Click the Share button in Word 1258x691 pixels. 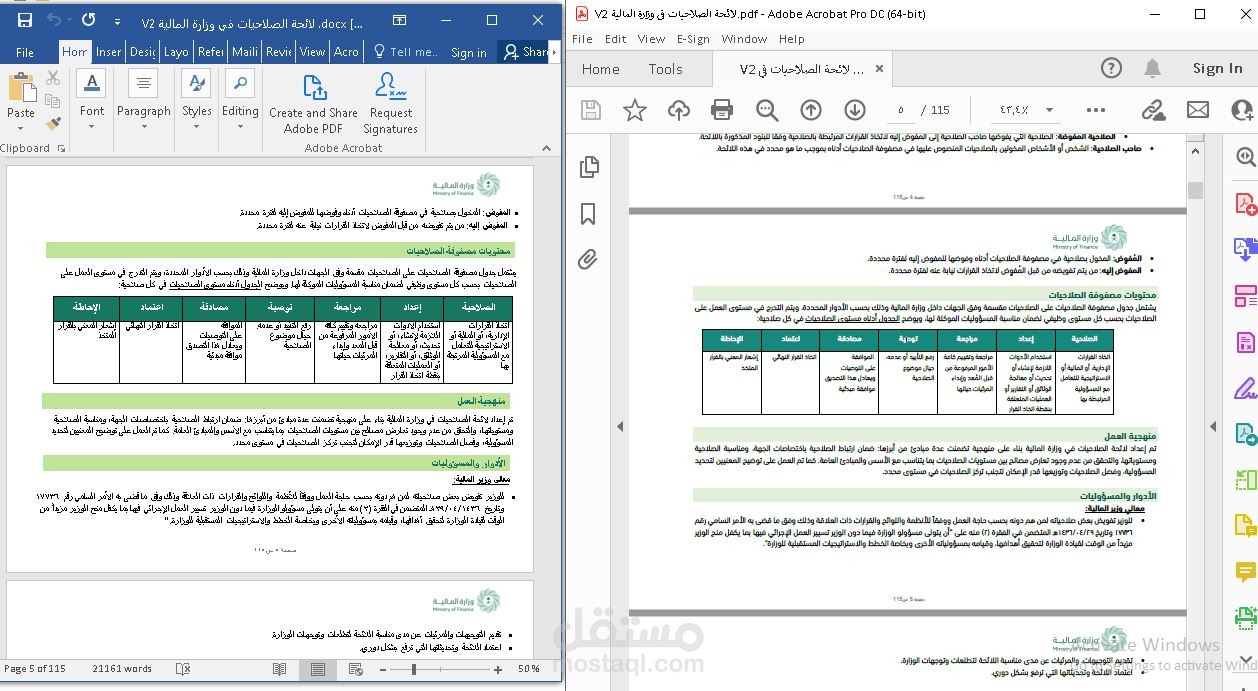[x=527, y=52]
